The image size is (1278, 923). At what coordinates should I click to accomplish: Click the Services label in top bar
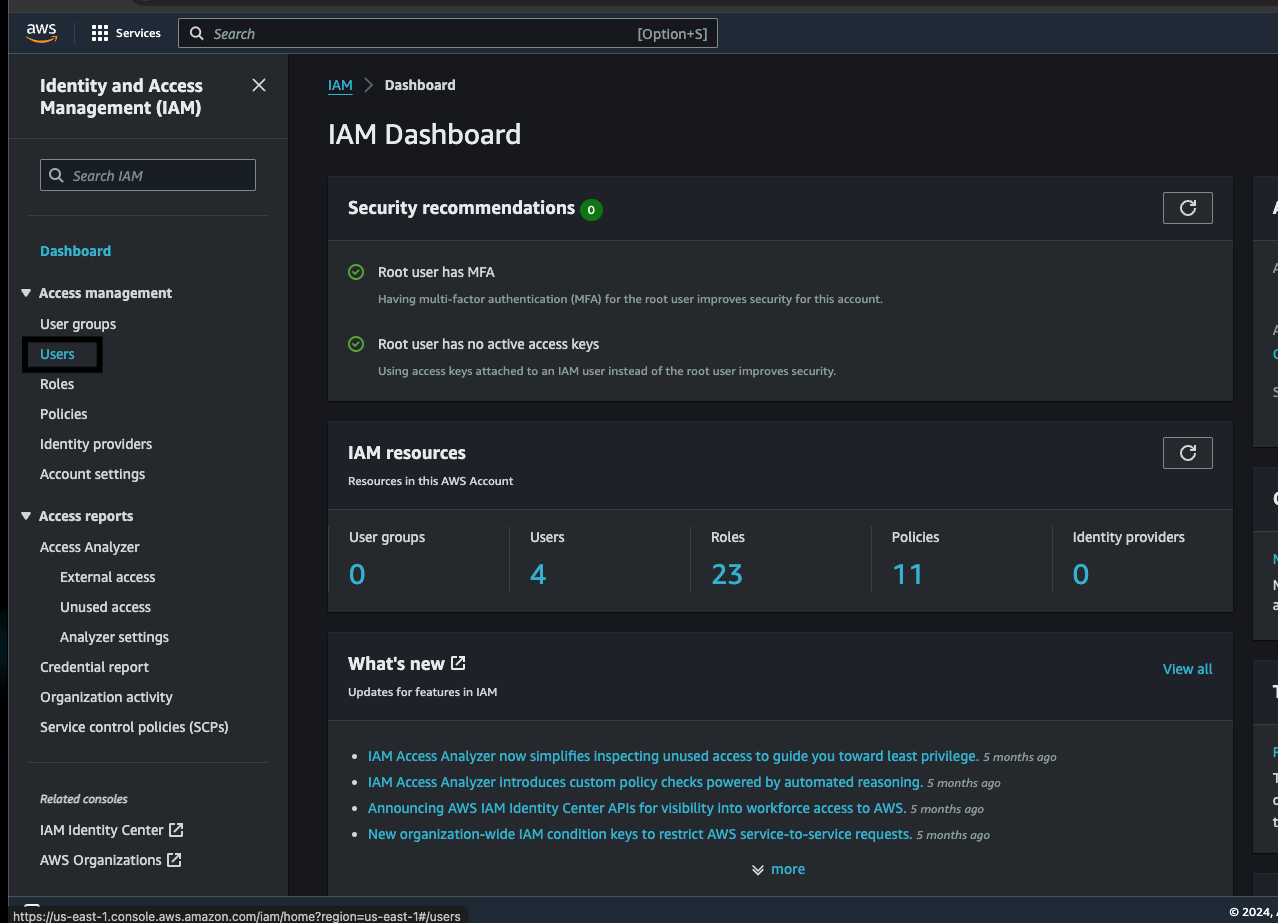point(138,33)
